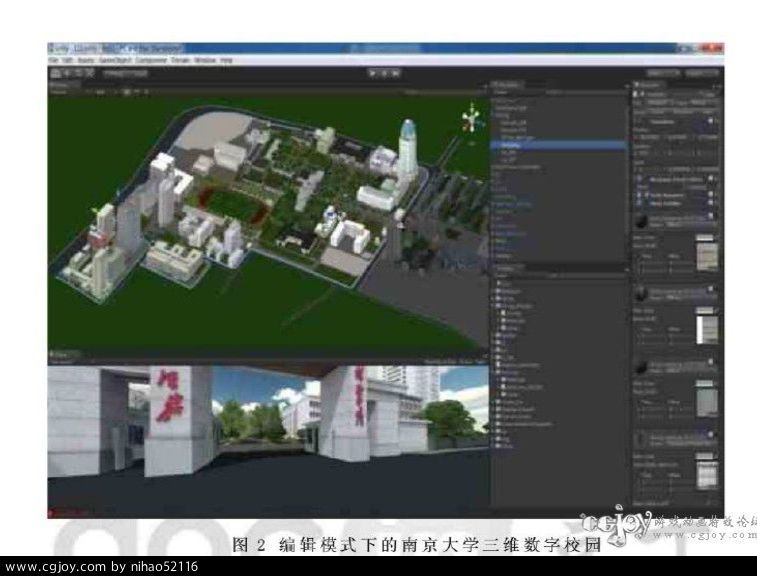
Task: Click the second material's Main Color swatch
Action: point(705,310)
